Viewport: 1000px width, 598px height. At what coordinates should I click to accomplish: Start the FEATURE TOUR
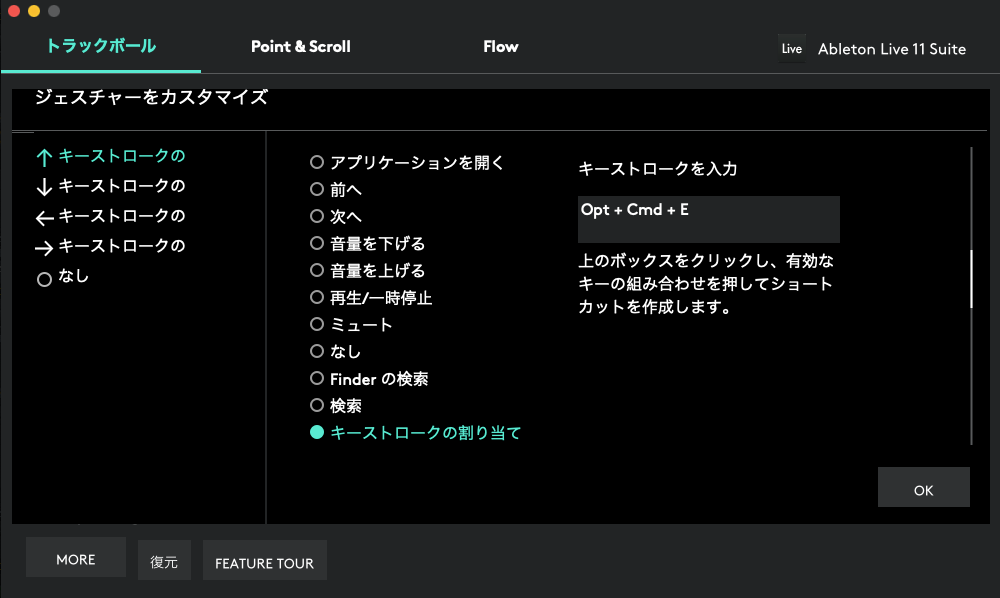[x=264, y=563]
